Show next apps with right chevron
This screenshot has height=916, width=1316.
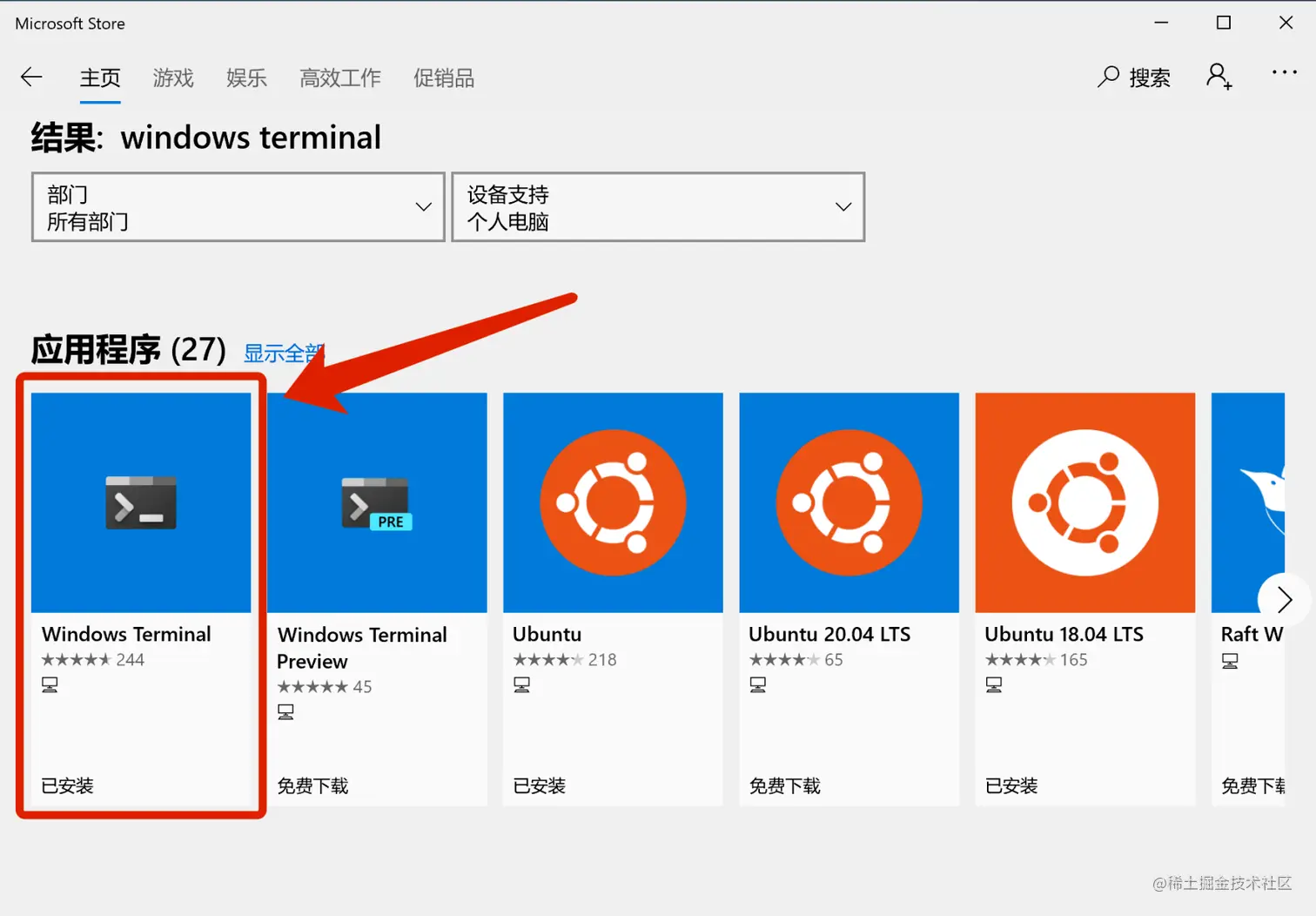coord(1284,599)
